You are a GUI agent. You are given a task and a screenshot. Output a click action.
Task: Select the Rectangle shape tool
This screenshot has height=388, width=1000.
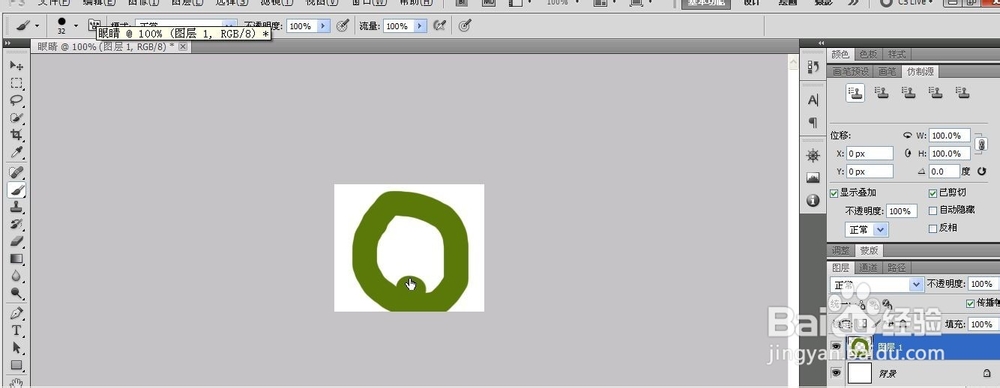point(17,365)
